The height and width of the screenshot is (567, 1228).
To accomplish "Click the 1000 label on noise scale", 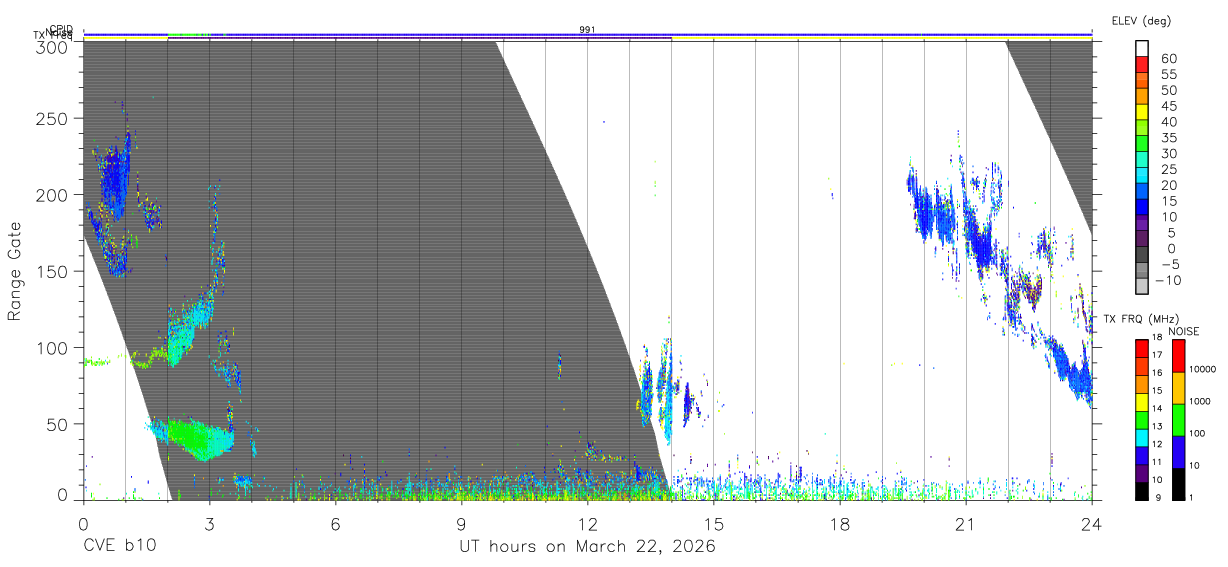I will coord(1202,401).
